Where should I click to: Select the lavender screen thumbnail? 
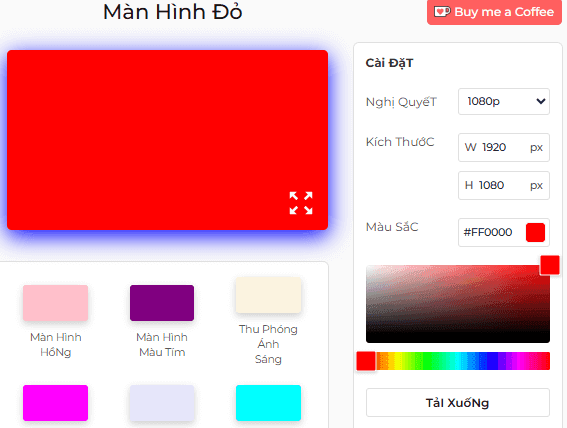(x=162, y=403)
